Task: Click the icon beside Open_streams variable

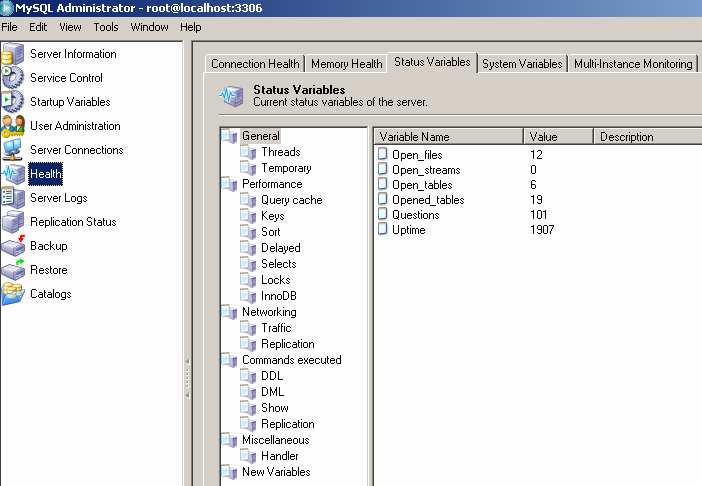Action: [x=382, y=169]
